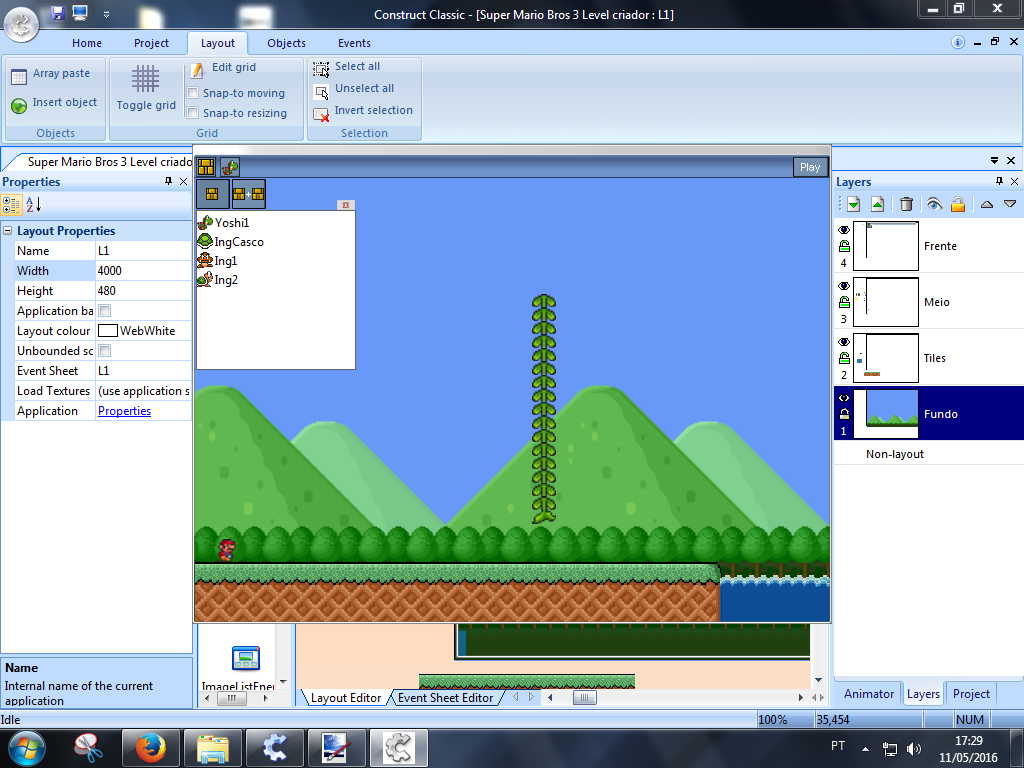Pin the Layers panel

[999, 182]
